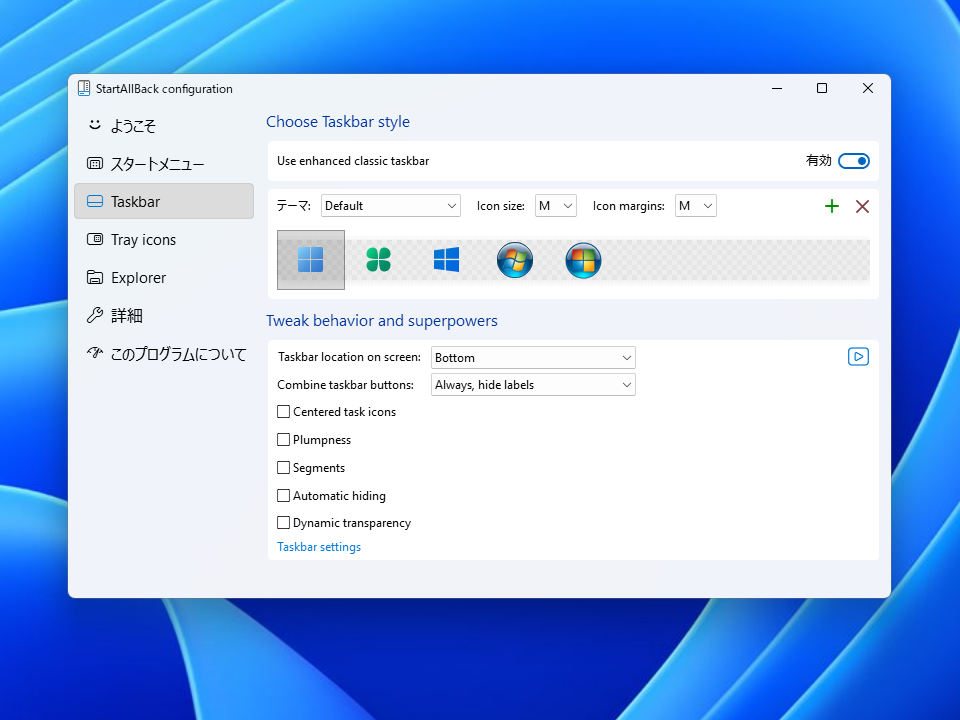Select the Windows 11 start button style

(310, 260)
